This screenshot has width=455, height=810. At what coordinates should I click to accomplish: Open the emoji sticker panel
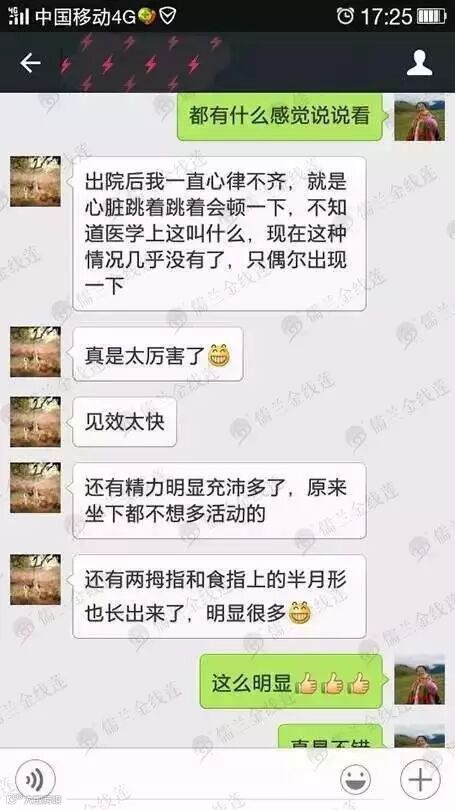pyautogui.click(x=355, y=779)
